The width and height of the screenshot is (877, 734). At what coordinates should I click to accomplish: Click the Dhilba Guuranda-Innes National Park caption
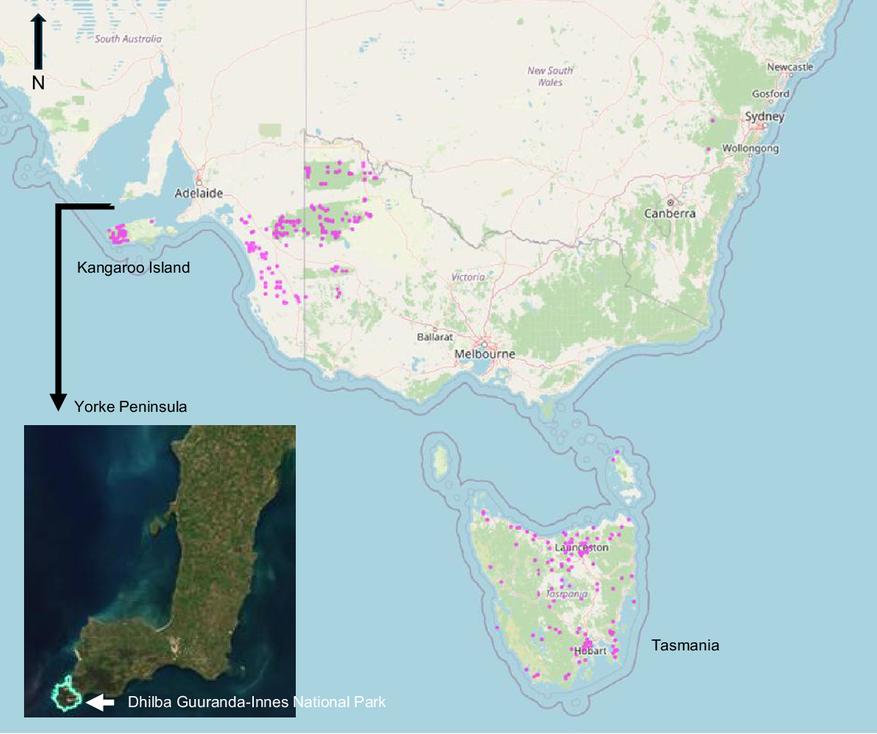[x=257, y=702]
